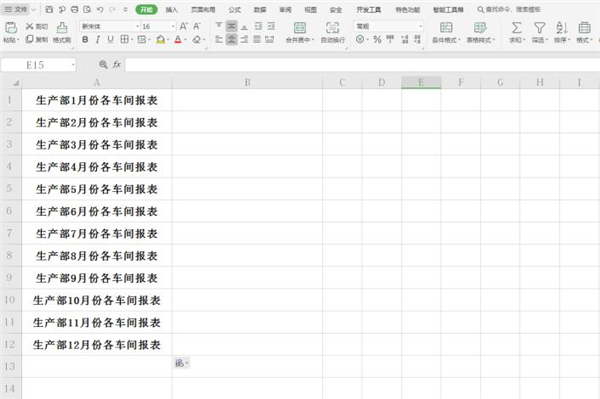Click the cell name box showing E15
Screen dimensions: 600x399
coord(38,65)
